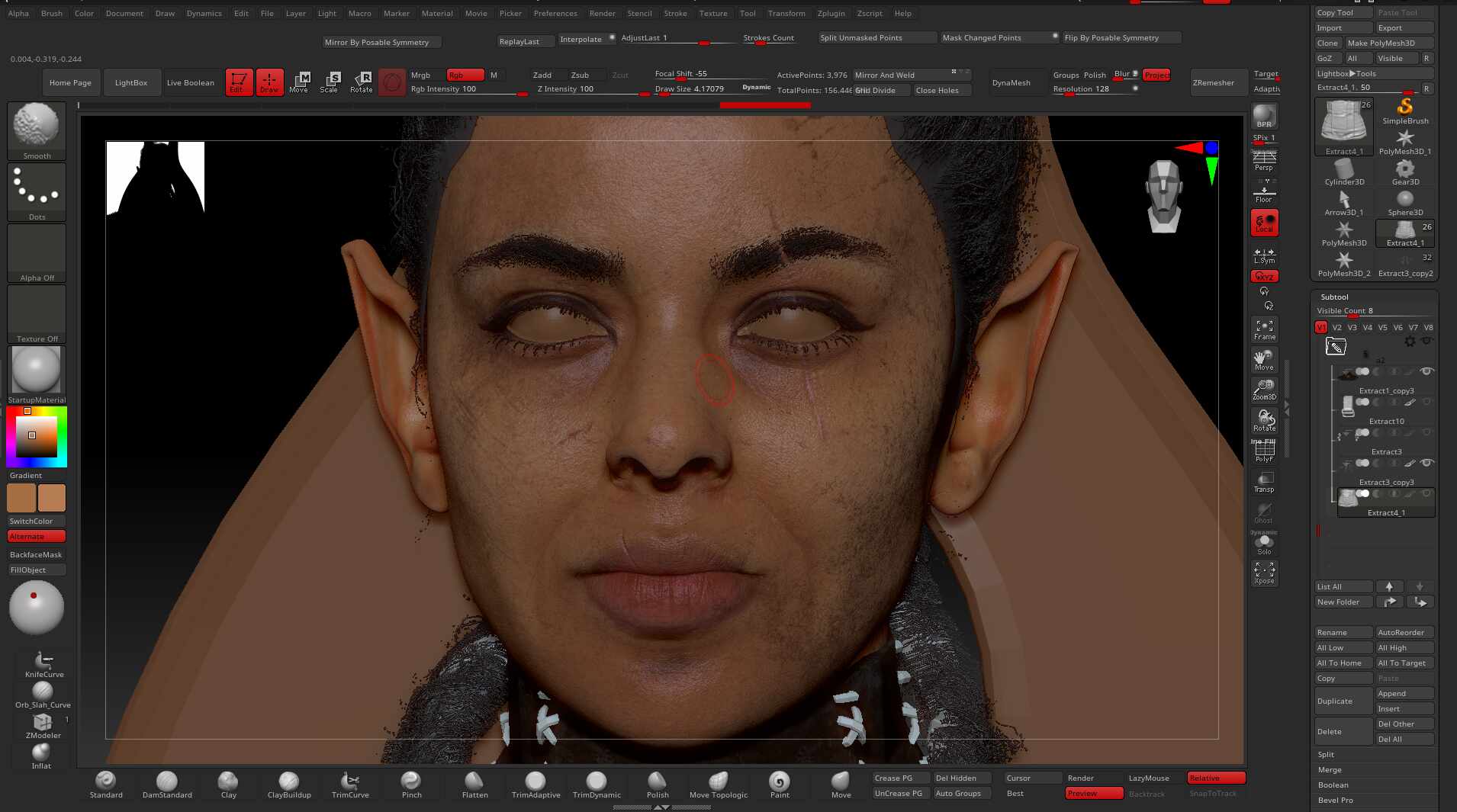The image size is (1457, 812).
Task: Open the Texture menu
Action: click(x=713, y=13)
